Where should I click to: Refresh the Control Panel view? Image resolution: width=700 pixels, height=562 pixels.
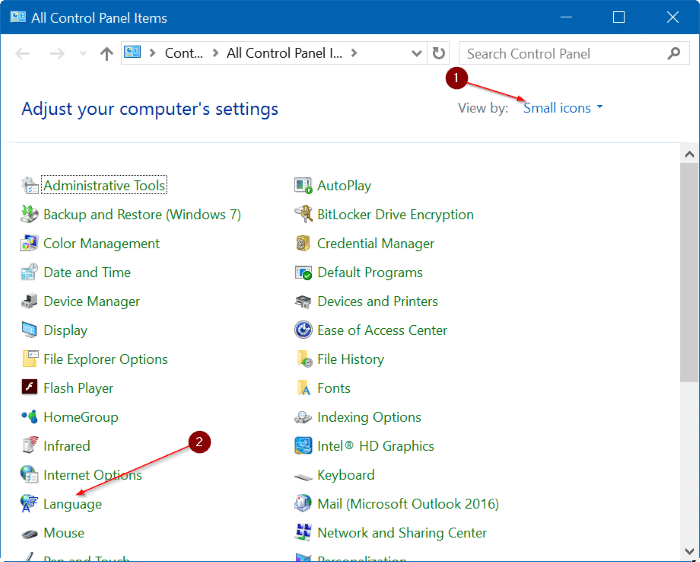pos(438,54)
